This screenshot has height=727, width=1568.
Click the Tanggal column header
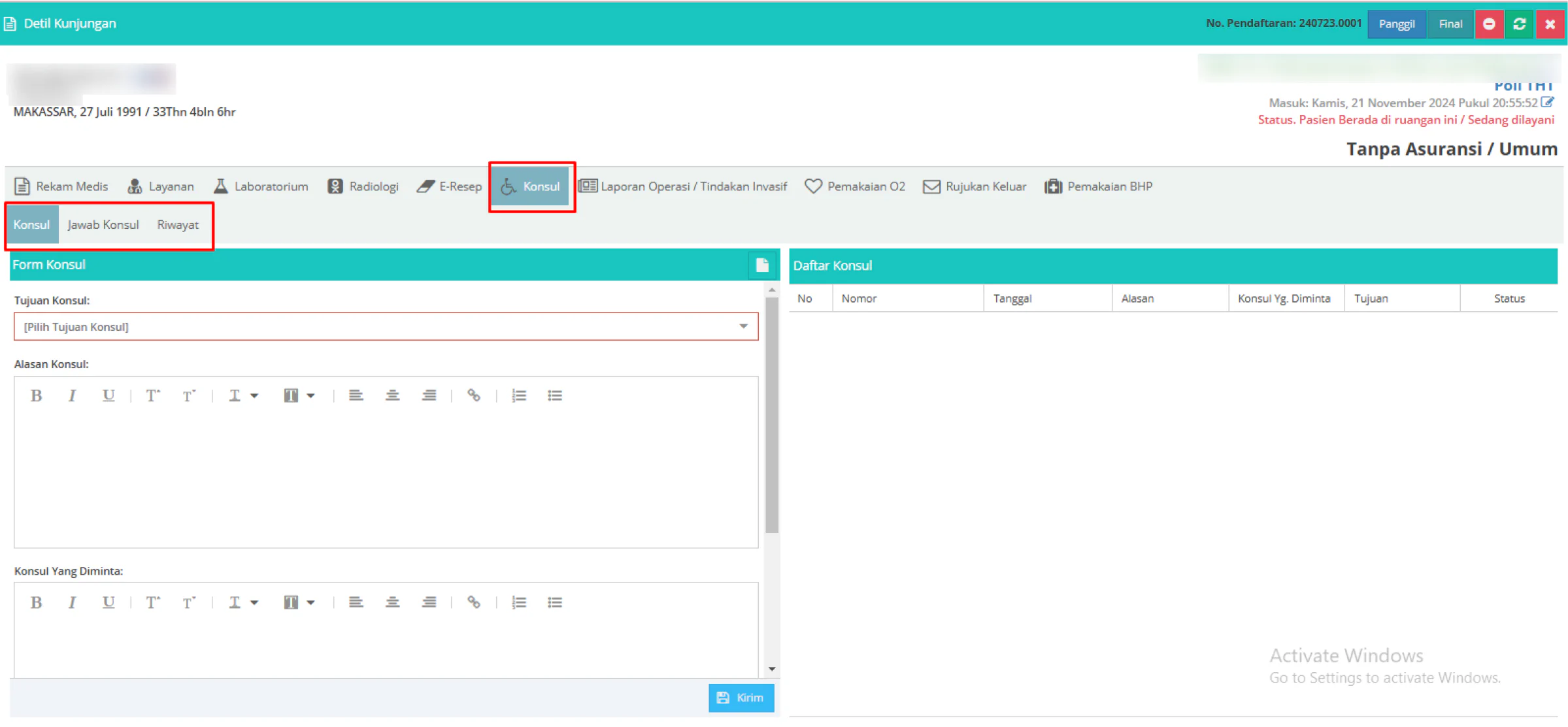[x=1048, y=298]
